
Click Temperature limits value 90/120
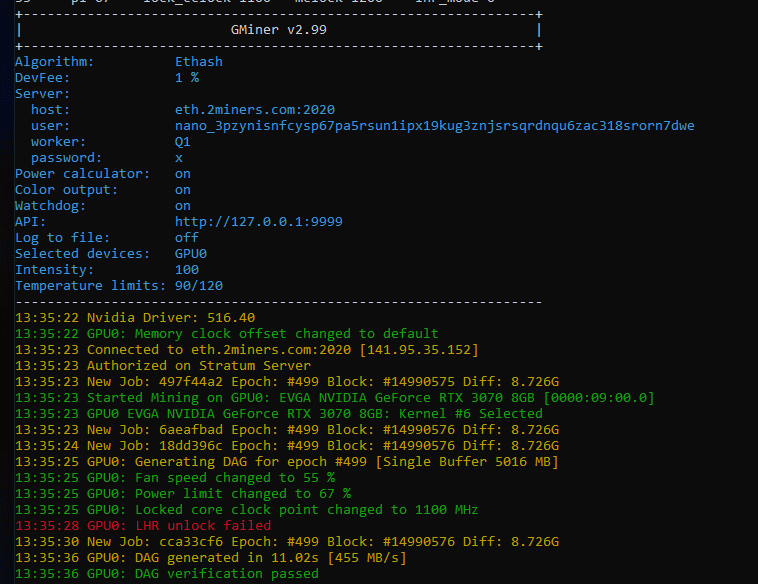point(199,285)
